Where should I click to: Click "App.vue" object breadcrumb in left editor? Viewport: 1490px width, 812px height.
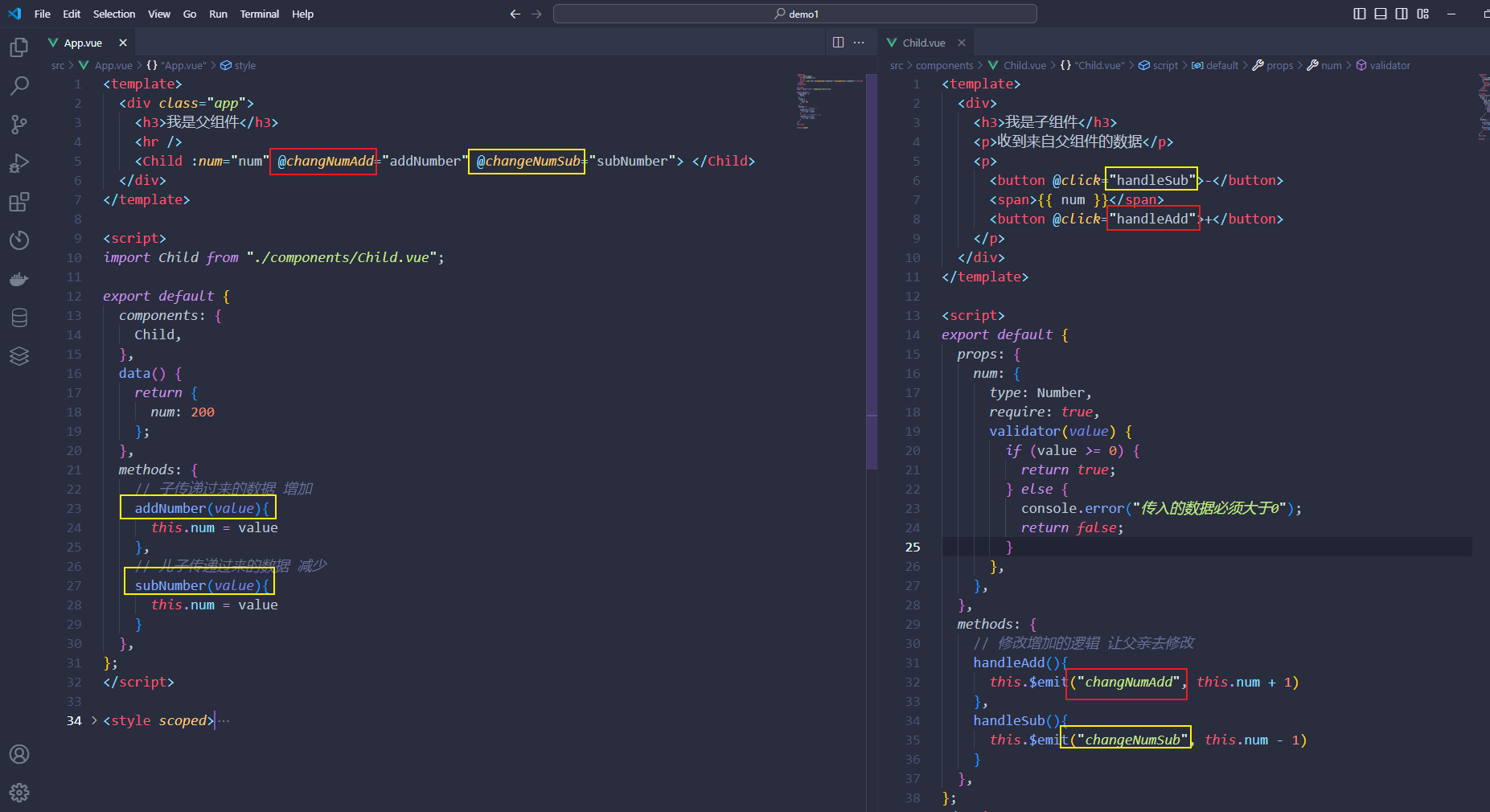176,65
